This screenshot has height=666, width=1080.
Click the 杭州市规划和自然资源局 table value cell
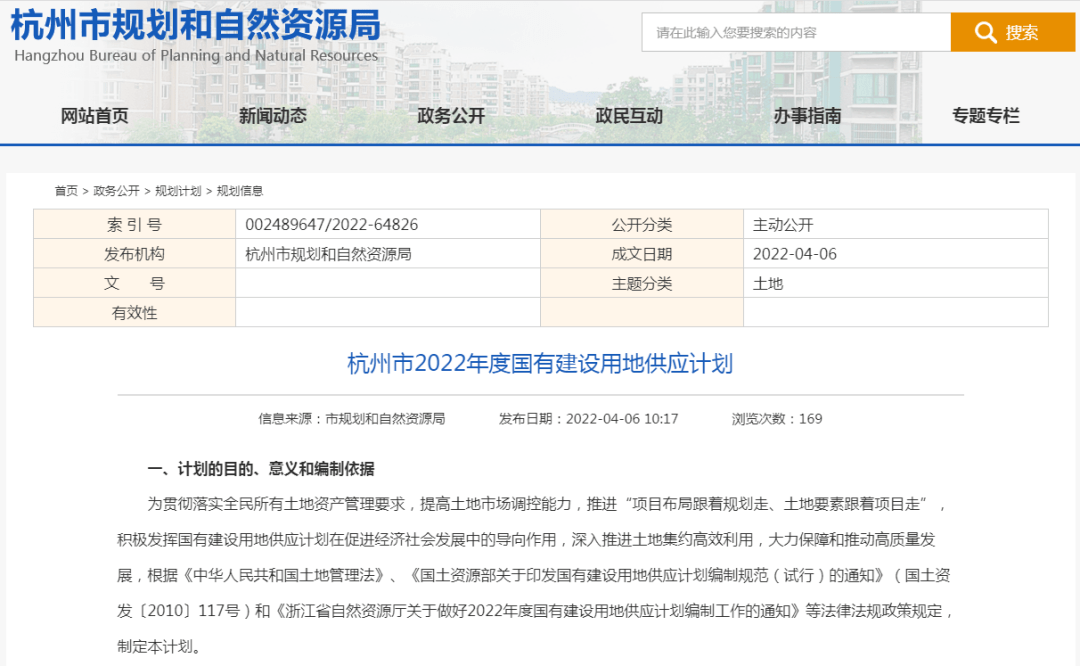click(x=388, y=254)
